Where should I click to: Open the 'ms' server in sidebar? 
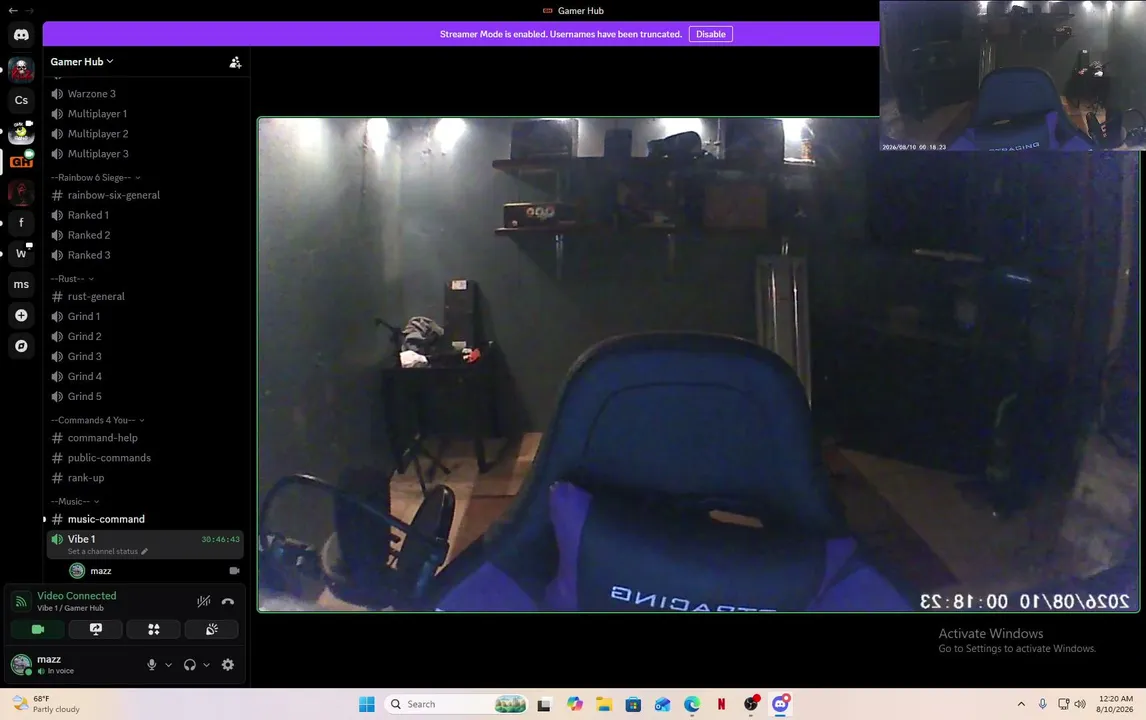coord(21,284)
